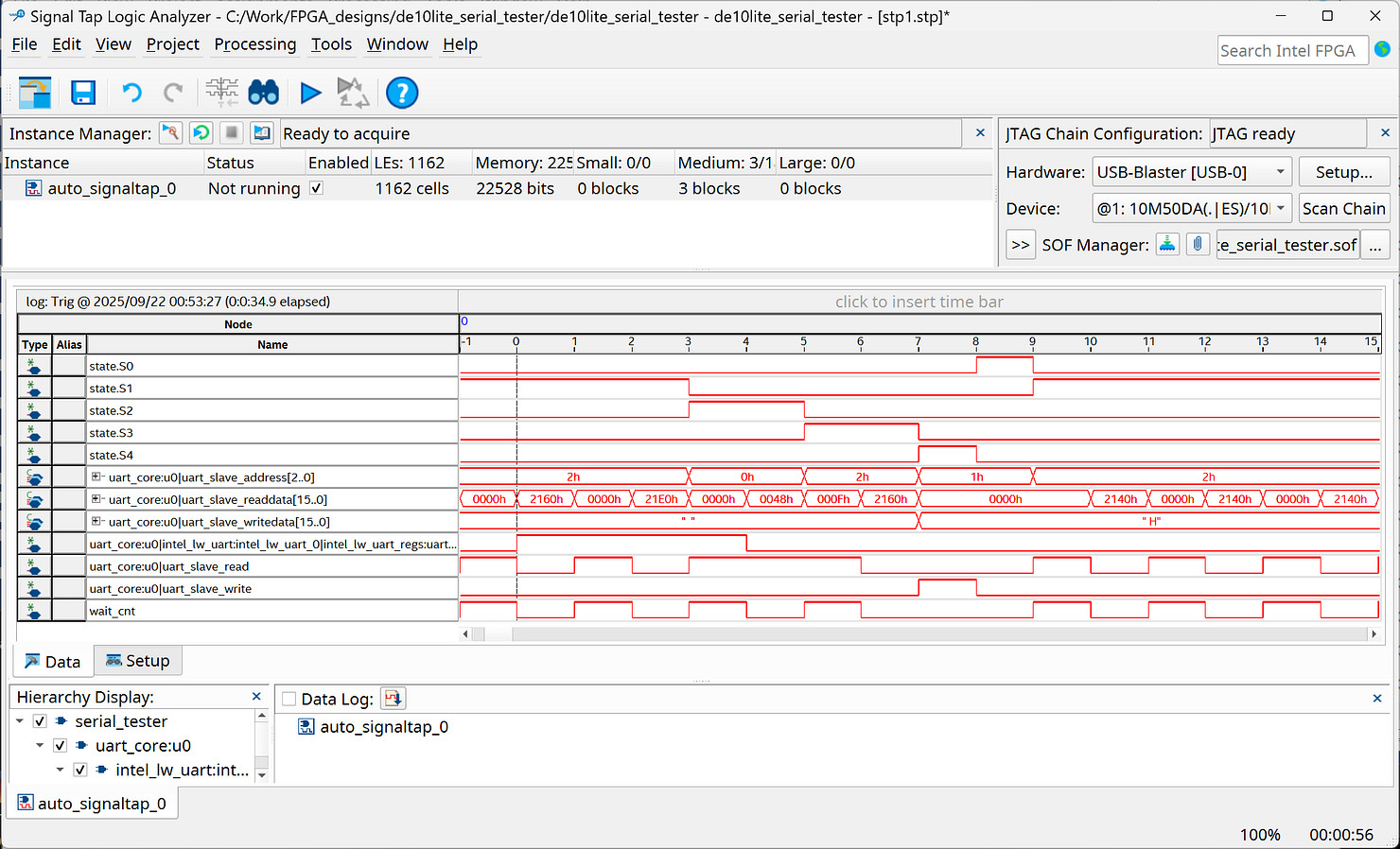
Task: Click the Save file toolbar icon
Action: pos(83,93)
